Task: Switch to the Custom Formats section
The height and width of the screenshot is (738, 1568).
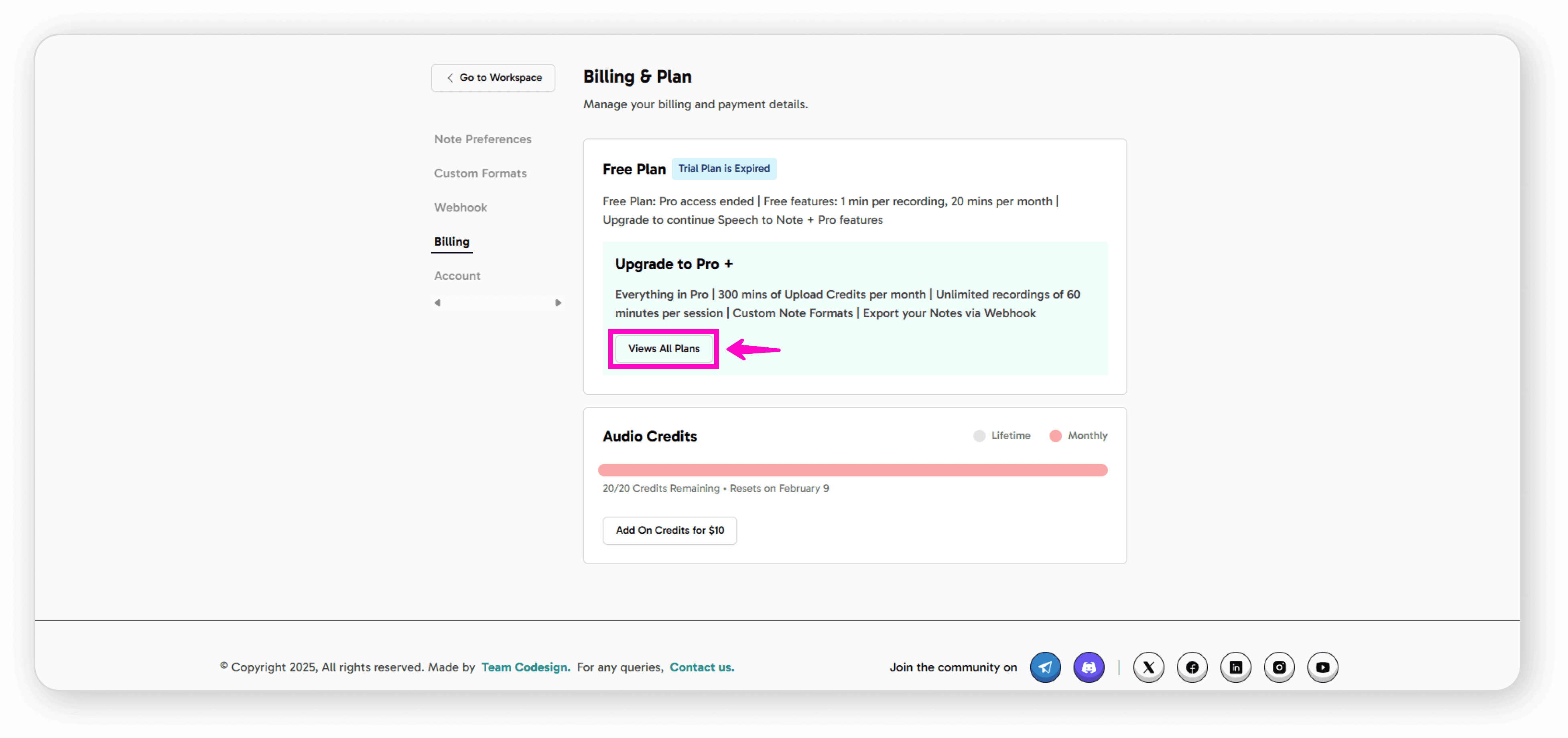Action: click(x=480, y=173)
